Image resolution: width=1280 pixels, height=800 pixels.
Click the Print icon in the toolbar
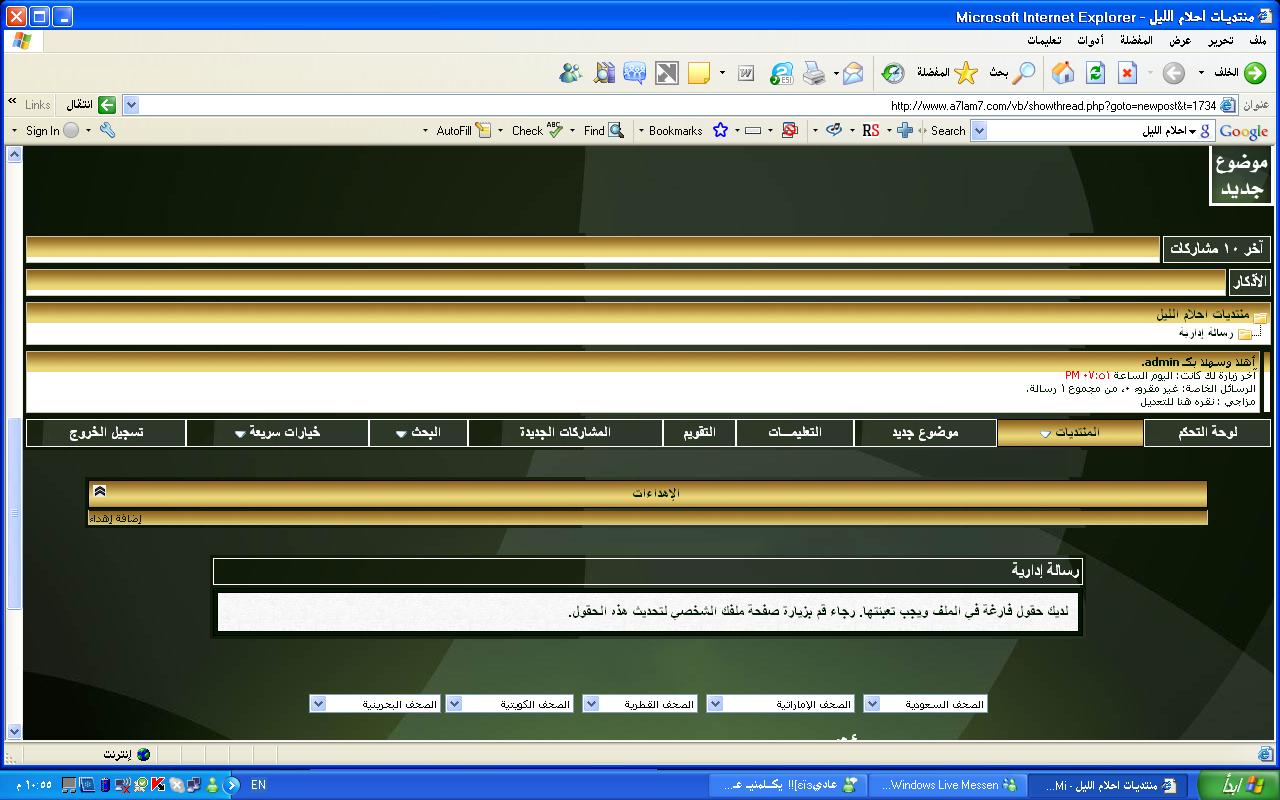click(814, 73)
